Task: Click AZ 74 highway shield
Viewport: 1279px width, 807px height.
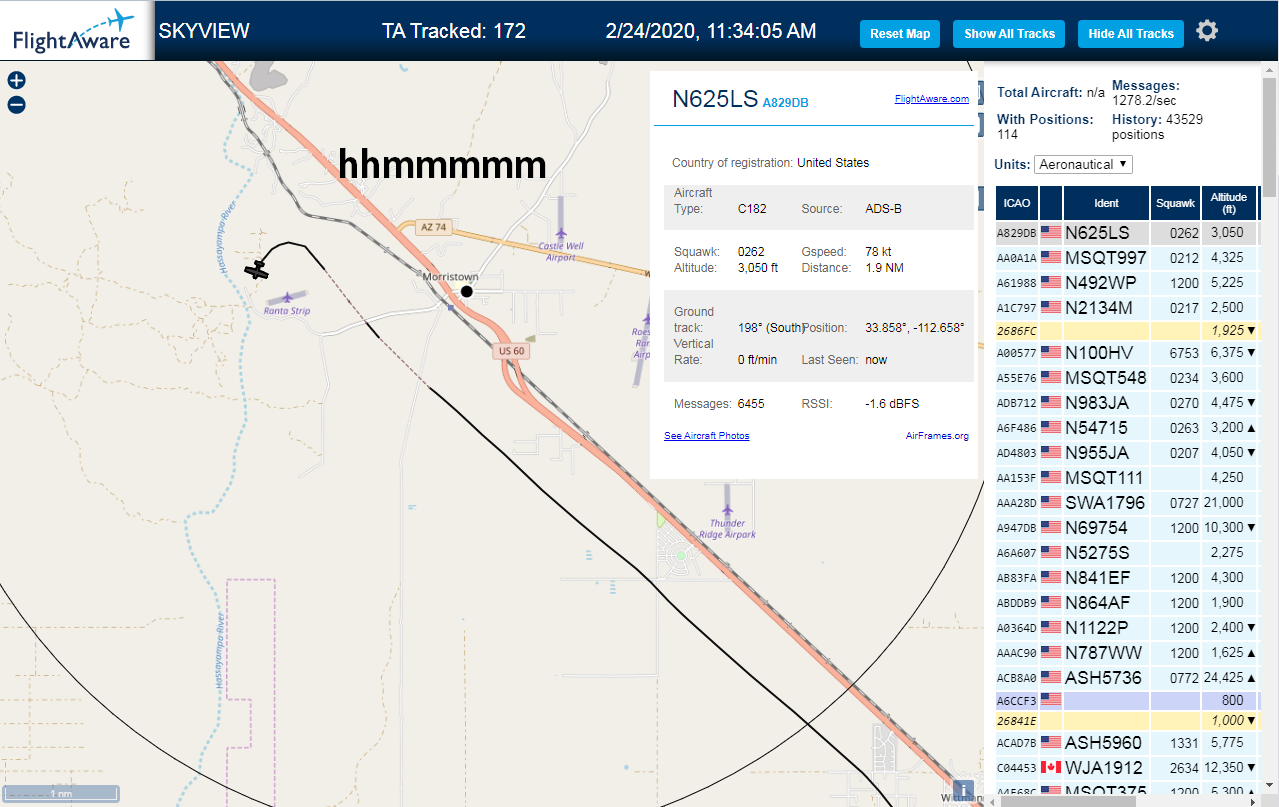Action: 434,227
